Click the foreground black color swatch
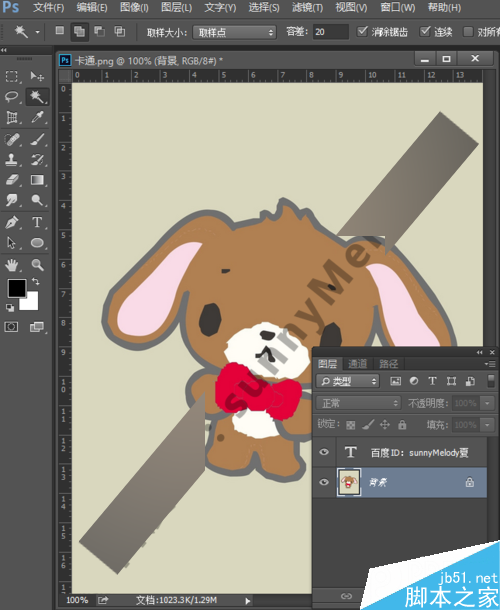 (17, 288)
